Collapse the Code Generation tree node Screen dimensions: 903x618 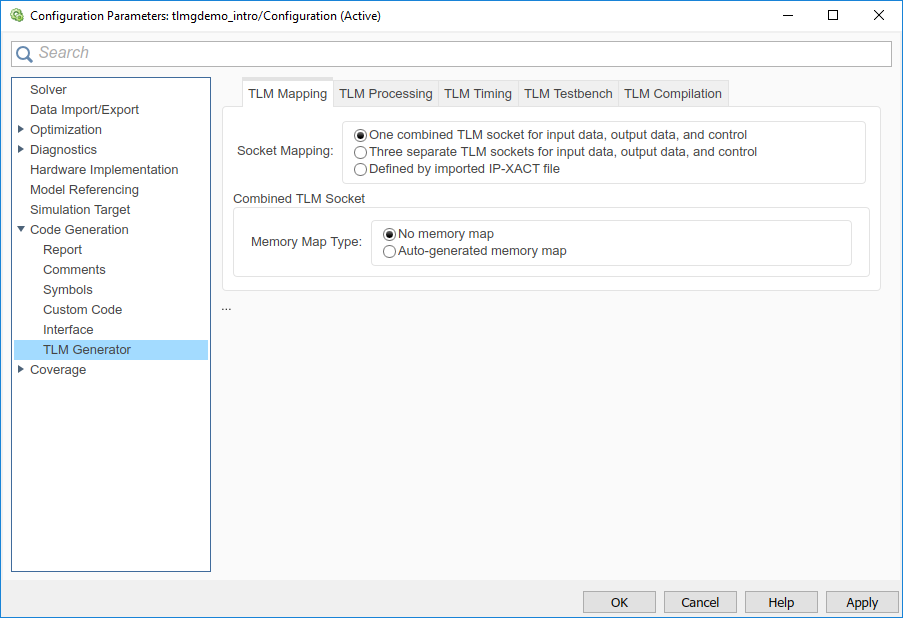pyautogui.click(x=21, y=229)
